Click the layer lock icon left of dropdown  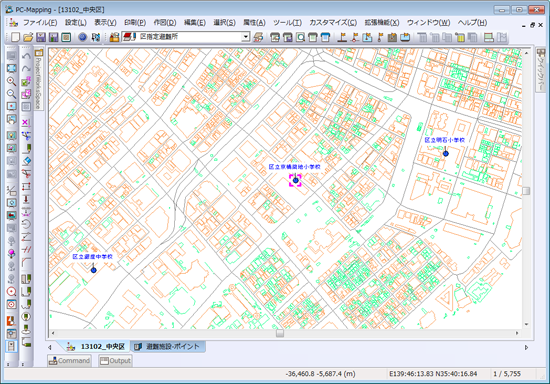click(x=114, y=37)
